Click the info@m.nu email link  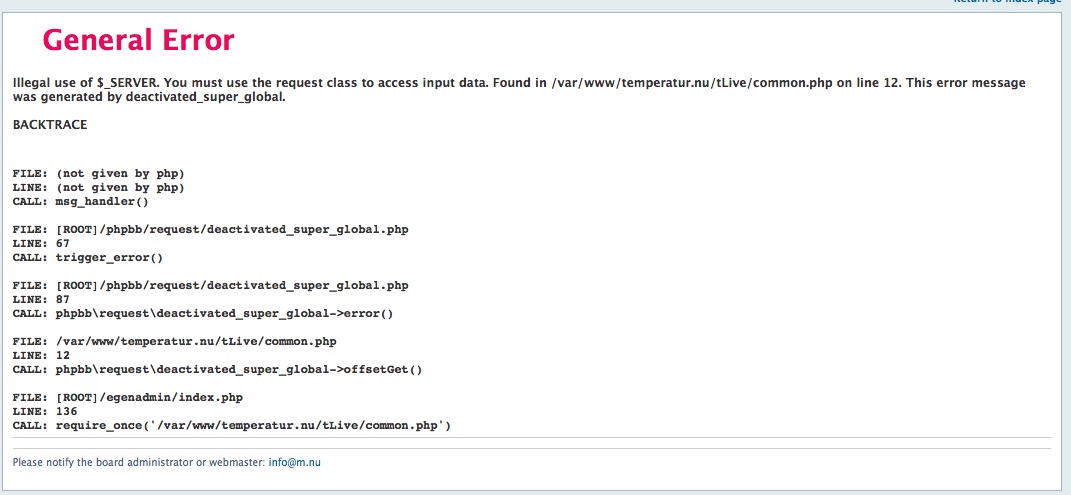pos(294,462)
